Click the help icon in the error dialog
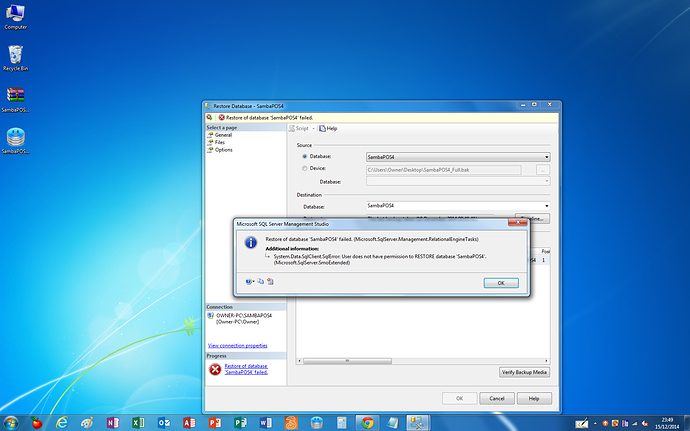 [248, 282]
